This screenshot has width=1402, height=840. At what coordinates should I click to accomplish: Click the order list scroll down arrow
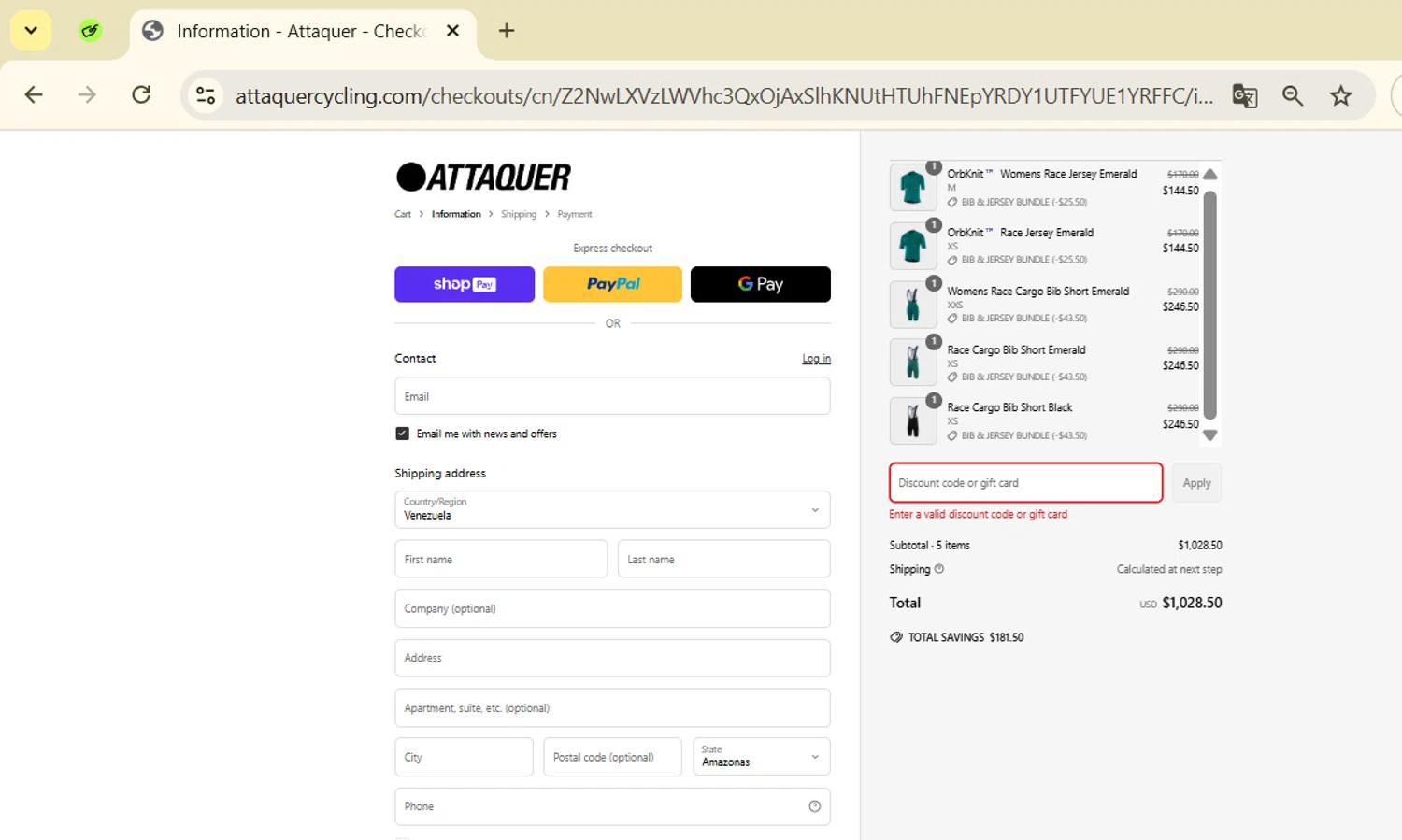pos(1210,435)
